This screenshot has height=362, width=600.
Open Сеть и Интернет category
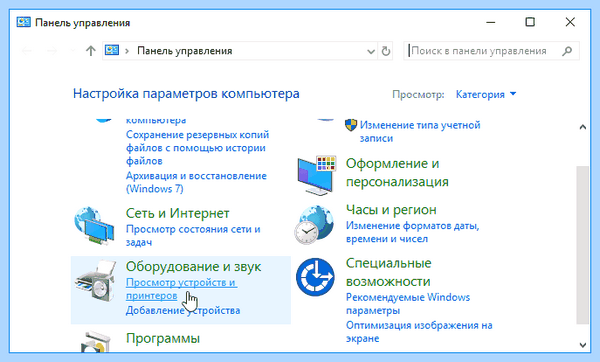coord(178,213)
